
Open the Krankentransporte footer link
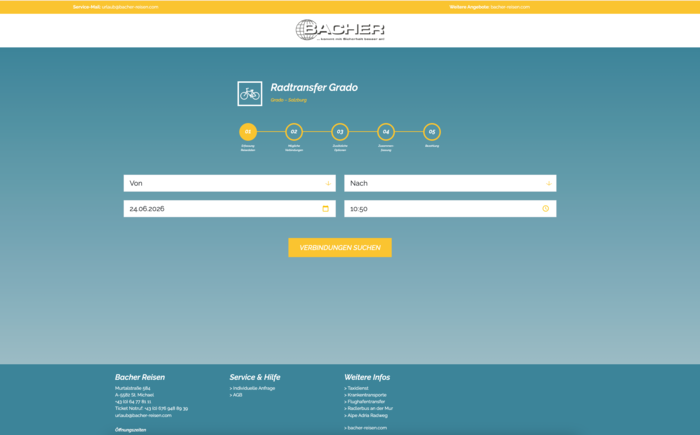coord(367,395)
